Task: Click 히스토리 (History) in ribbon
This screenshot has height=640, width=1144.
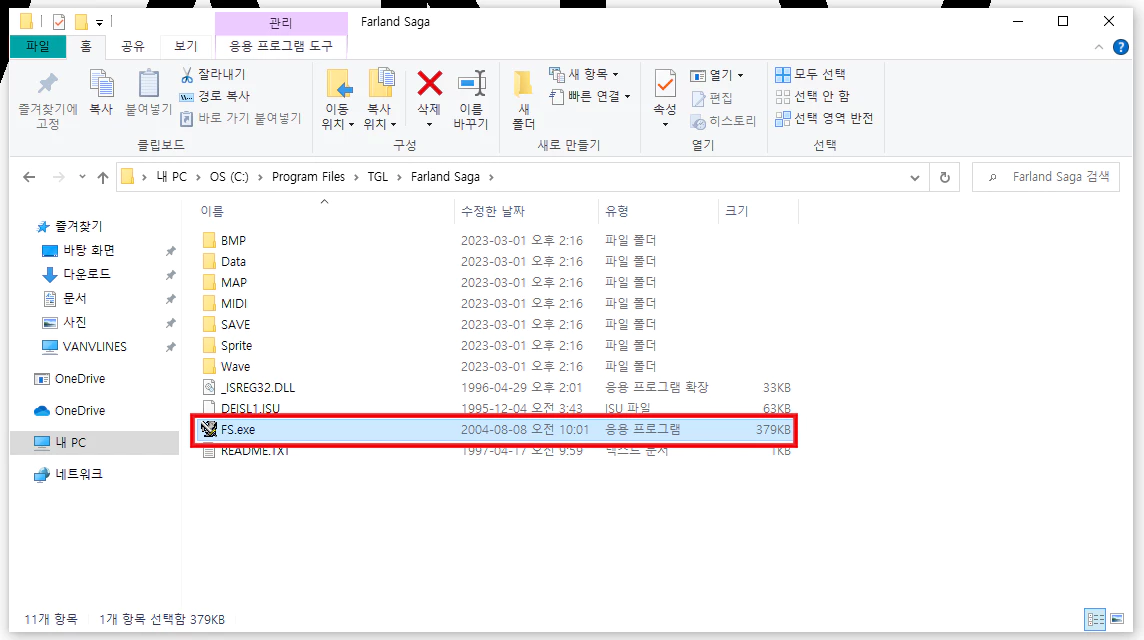Action: point(724,120)
